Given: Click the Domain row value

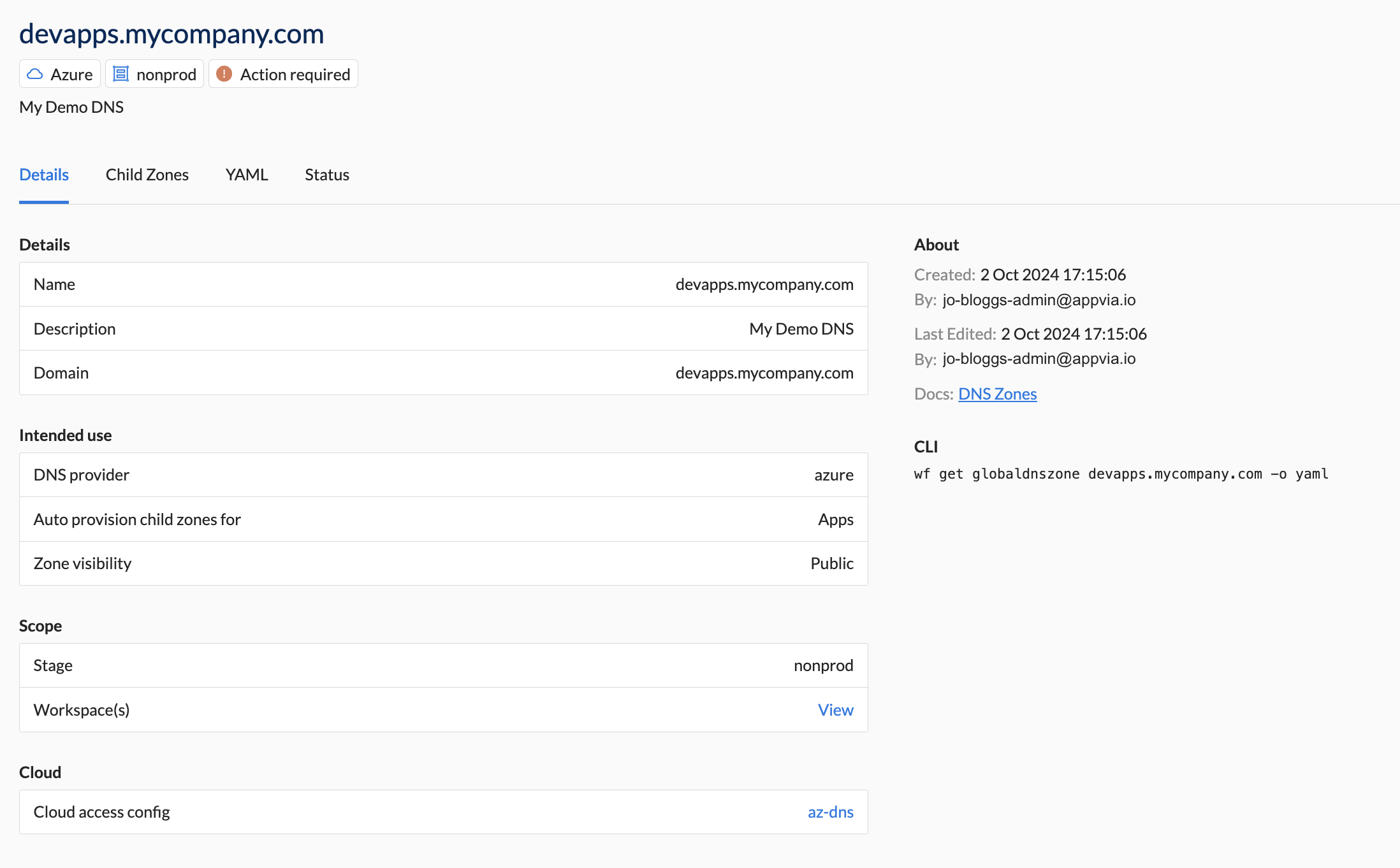Looking at the screenshot, I should [x=764, y=373].
